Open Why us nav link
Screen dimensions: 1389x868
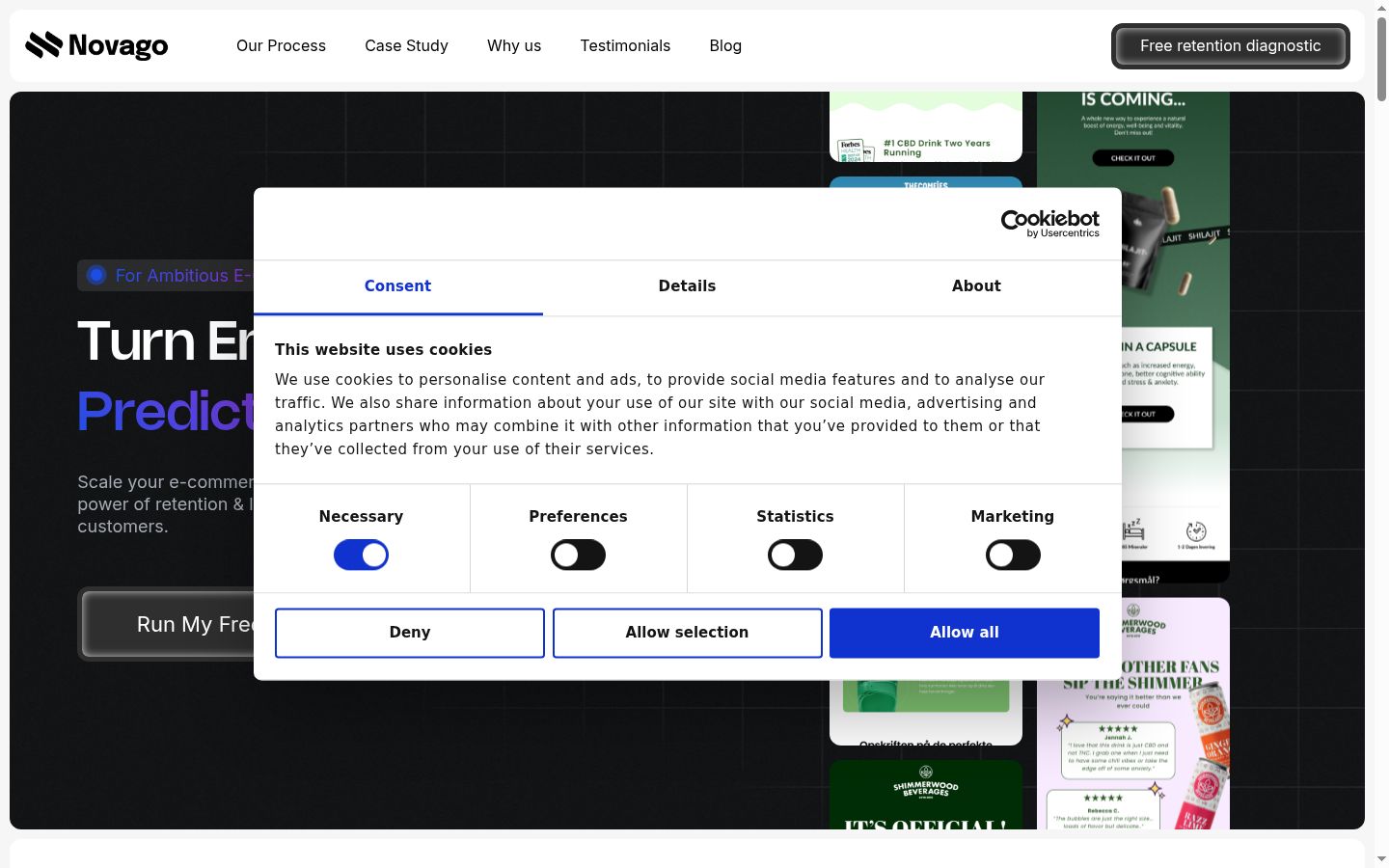pos(514,45)
